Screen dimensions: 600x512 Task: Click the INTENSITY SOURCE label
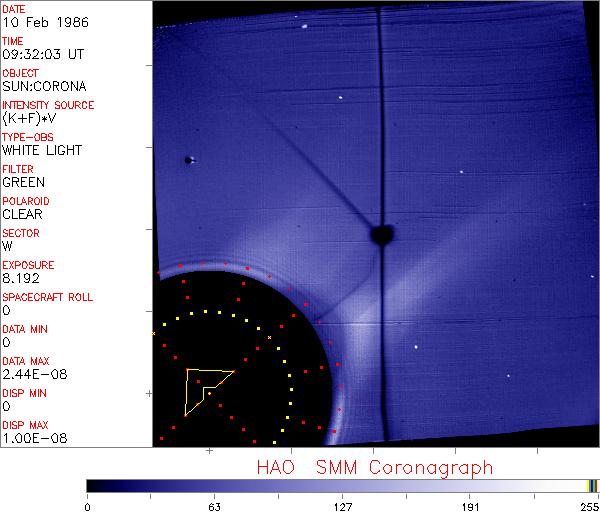click(48, 105)
